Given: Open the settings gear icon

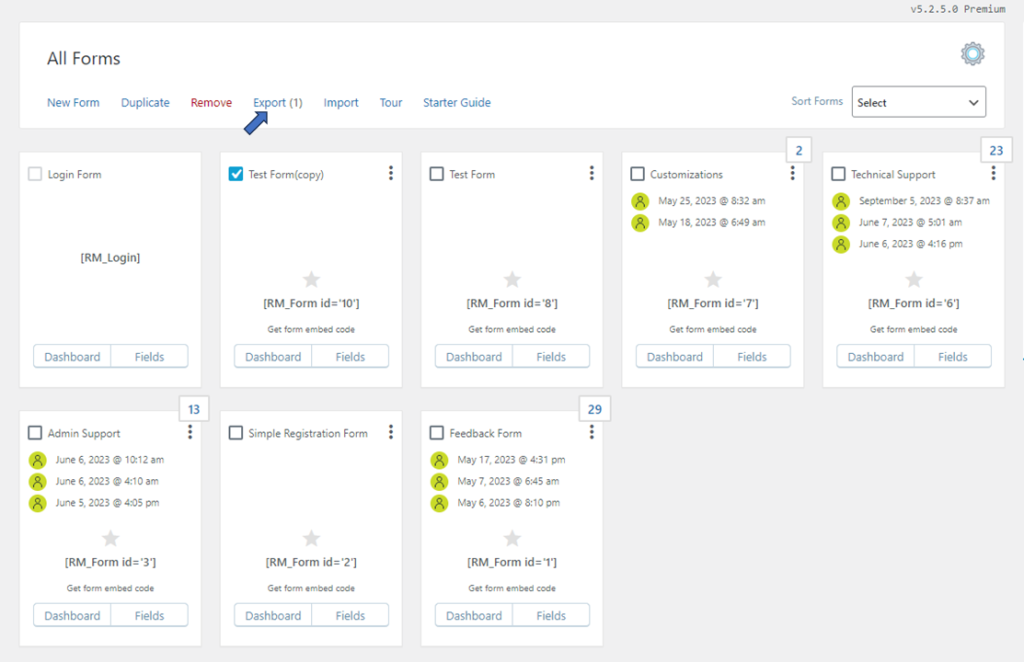Looking at the screenshot, I should (x=971, y=53).
